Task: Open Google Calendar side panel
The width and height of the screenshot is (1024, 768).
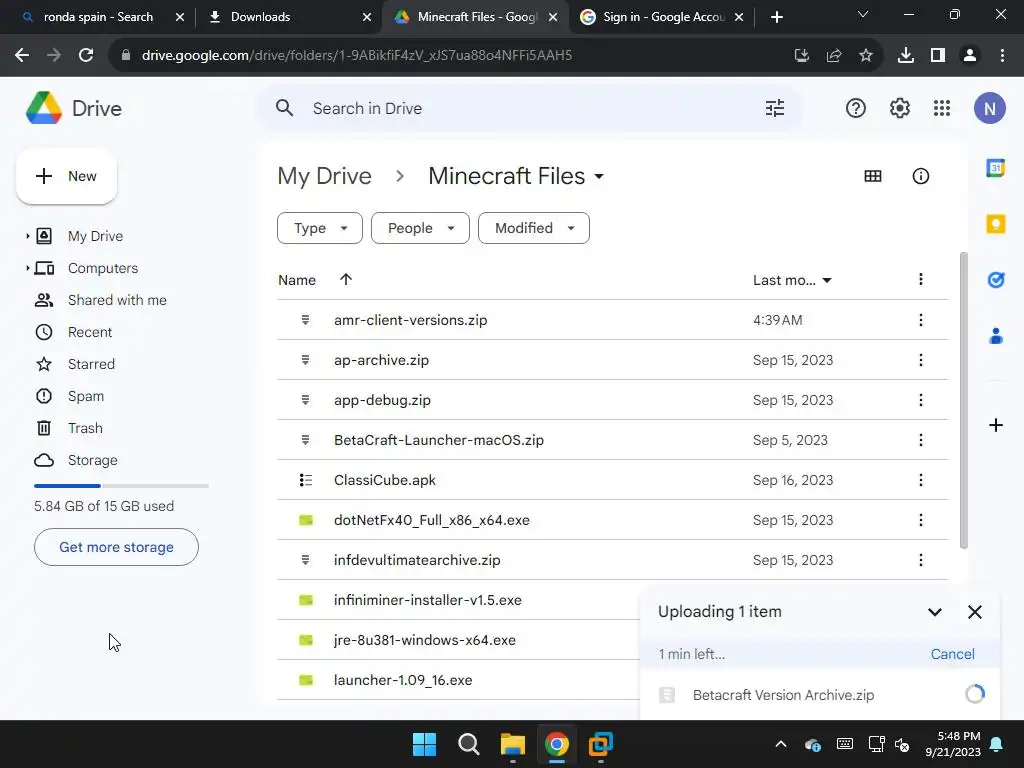Action: click(995, 168)
